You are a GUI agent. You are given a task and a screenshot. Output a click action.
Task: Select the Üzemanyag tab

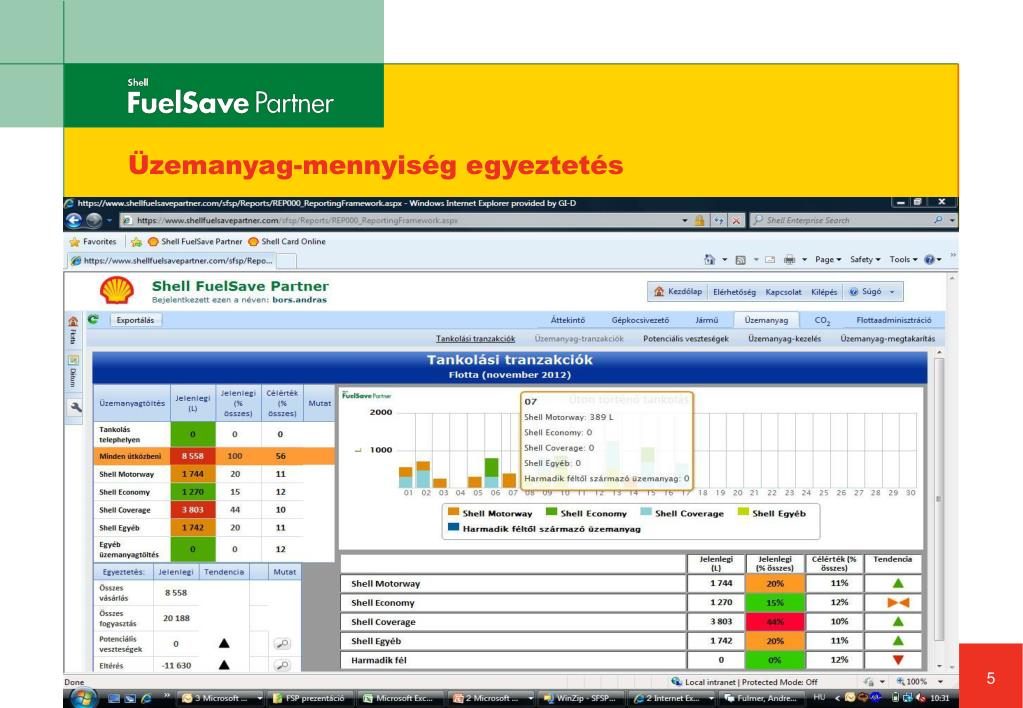[766, 320]
